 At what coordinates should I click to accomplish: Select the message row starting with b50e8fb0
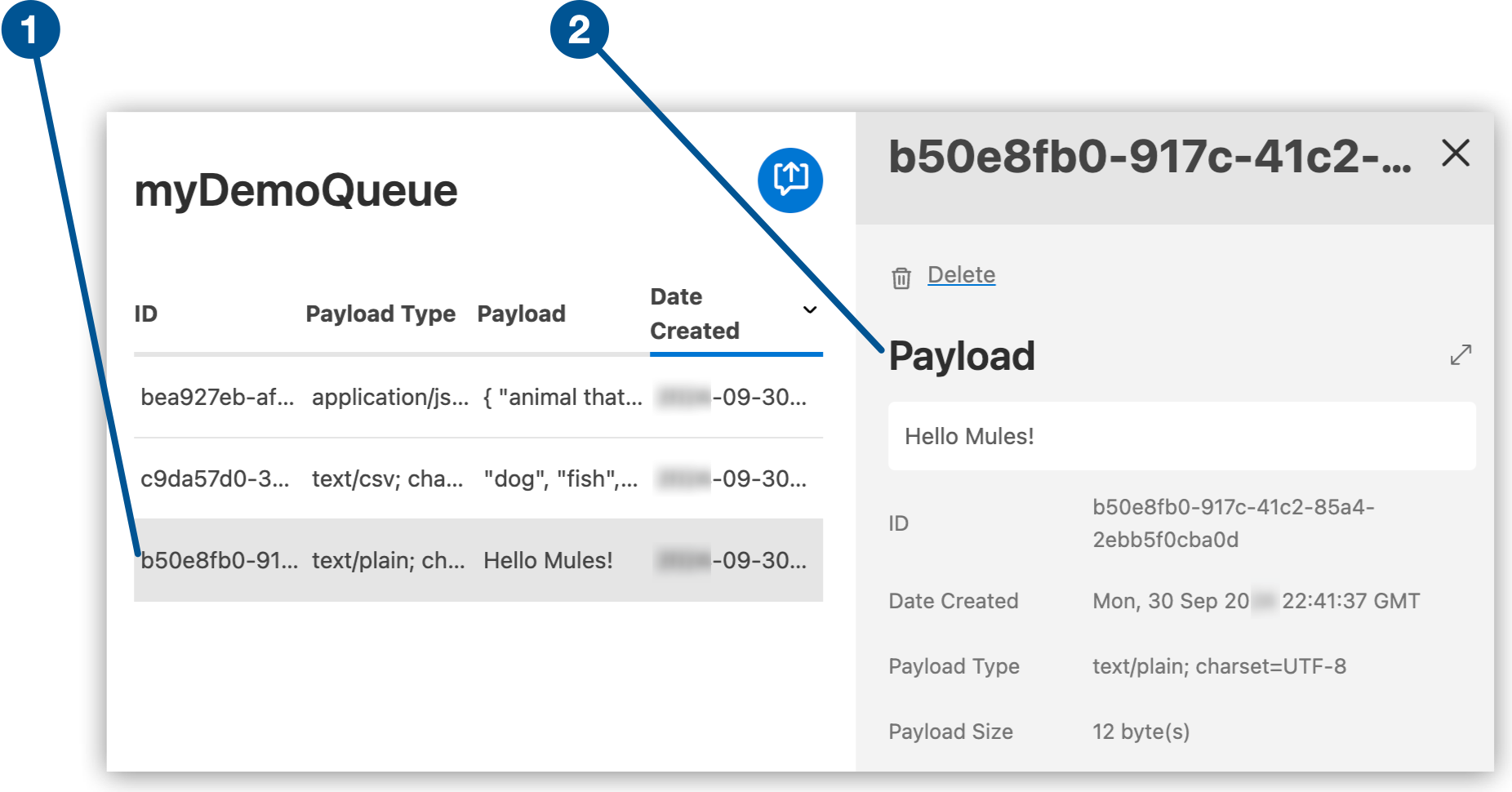point(478,560)
